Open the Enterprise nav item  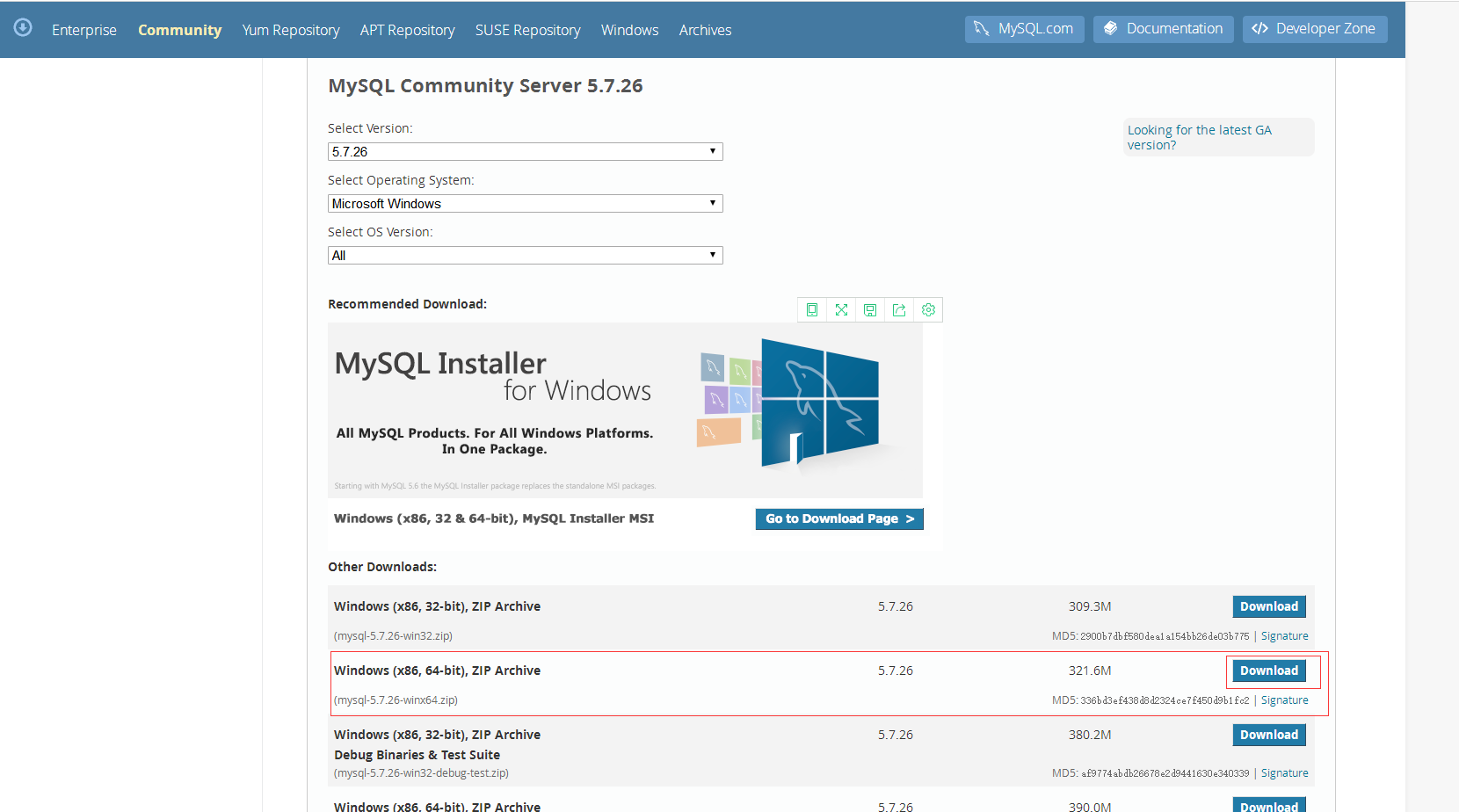[x=84, y=30]
